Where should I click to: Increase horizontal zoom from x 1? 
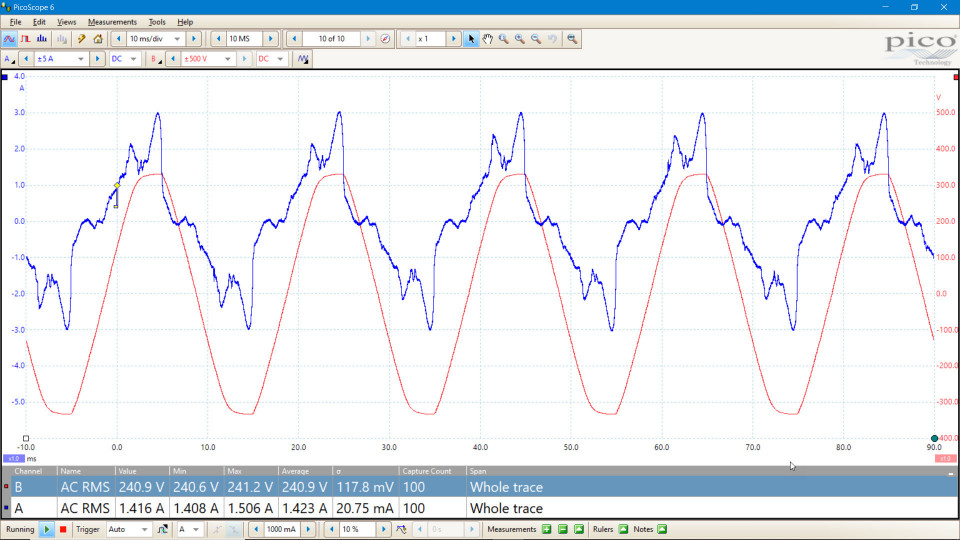point(454,39)
